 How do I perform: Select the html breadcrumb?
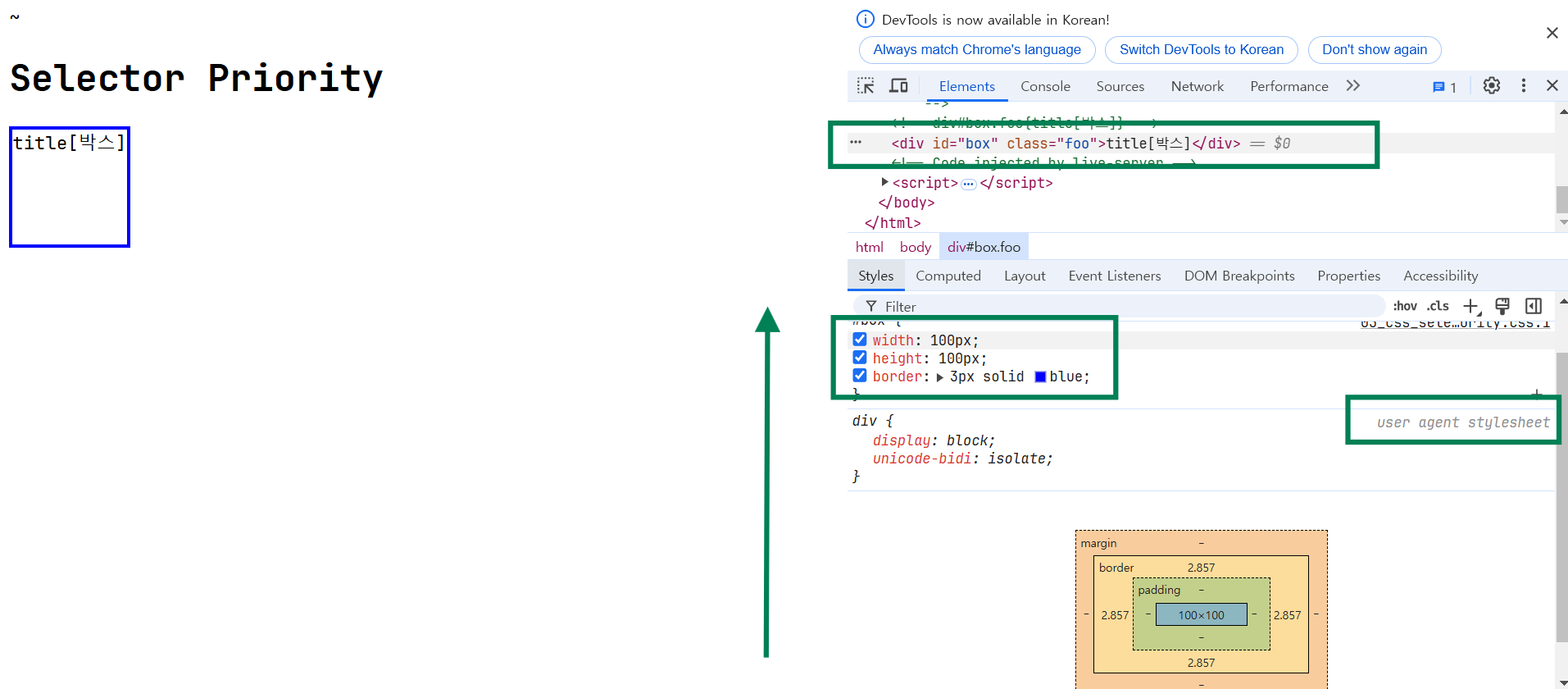(x=869, y=247)
